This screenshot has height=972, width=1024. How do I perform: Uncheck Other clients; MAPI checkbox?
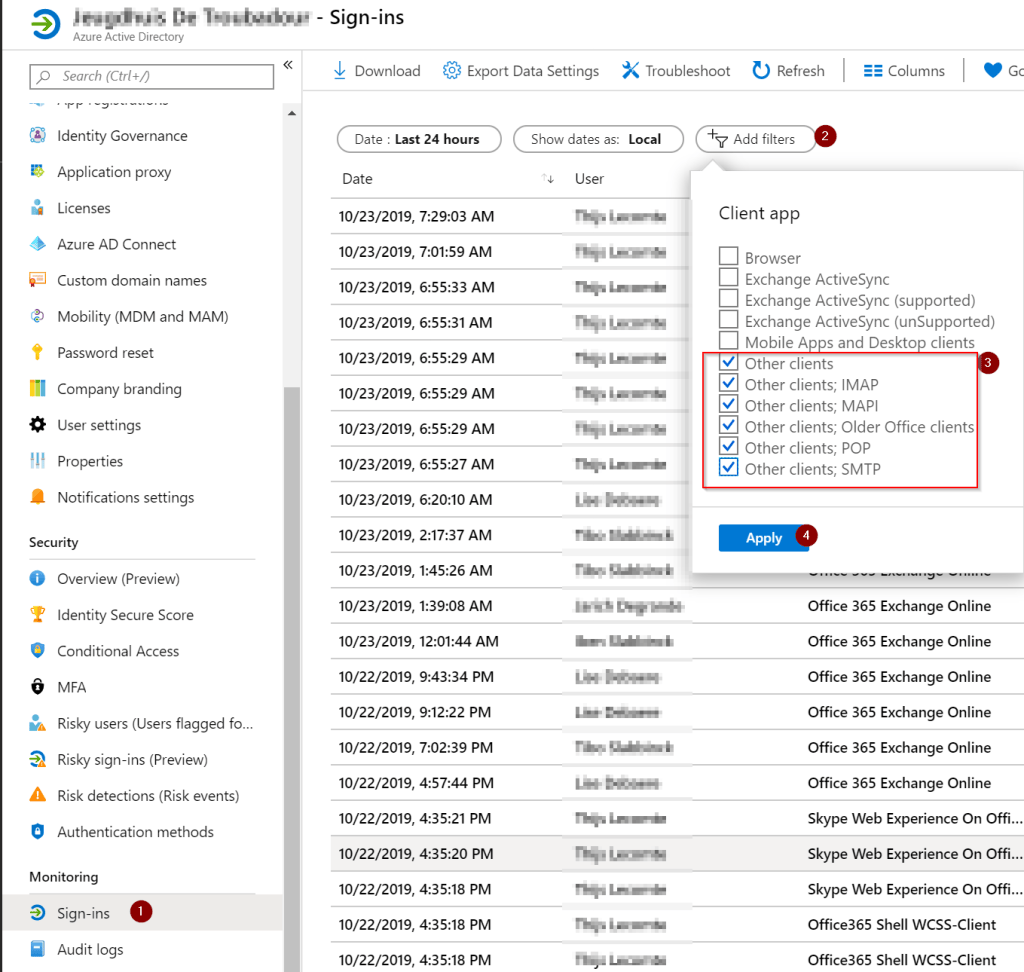coord(728,404)
